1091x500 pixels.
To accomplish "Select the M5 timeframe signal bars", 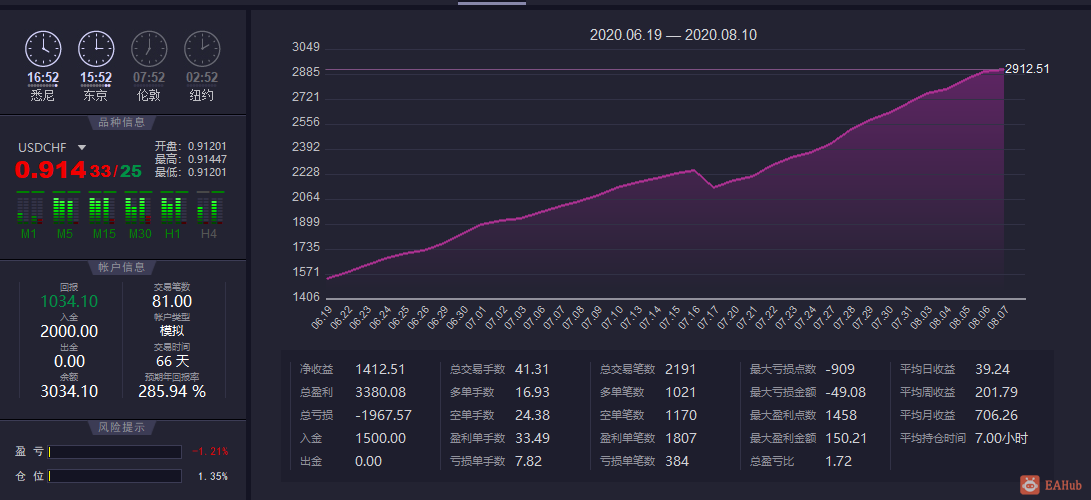I will pos(65,207).
